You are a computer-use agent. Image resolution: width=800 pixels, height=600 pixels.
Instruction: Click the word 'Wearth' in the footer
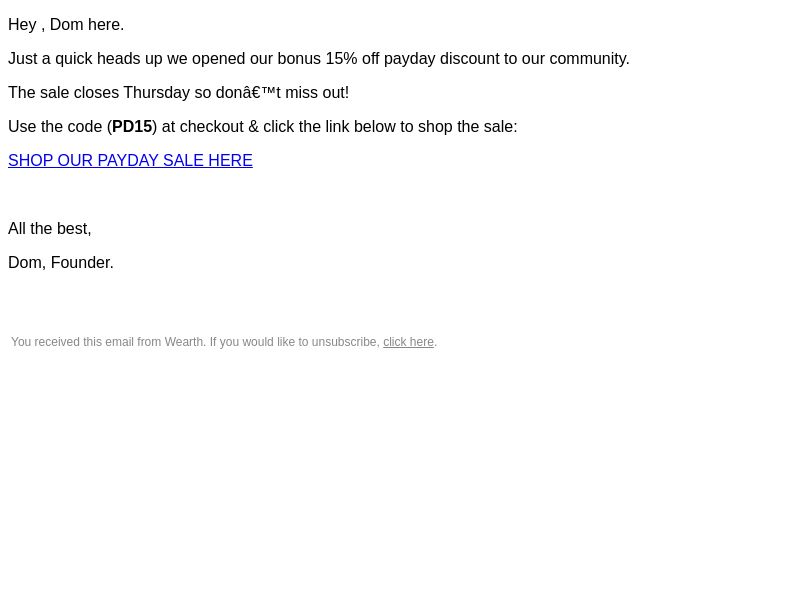(x=184, y=342)
